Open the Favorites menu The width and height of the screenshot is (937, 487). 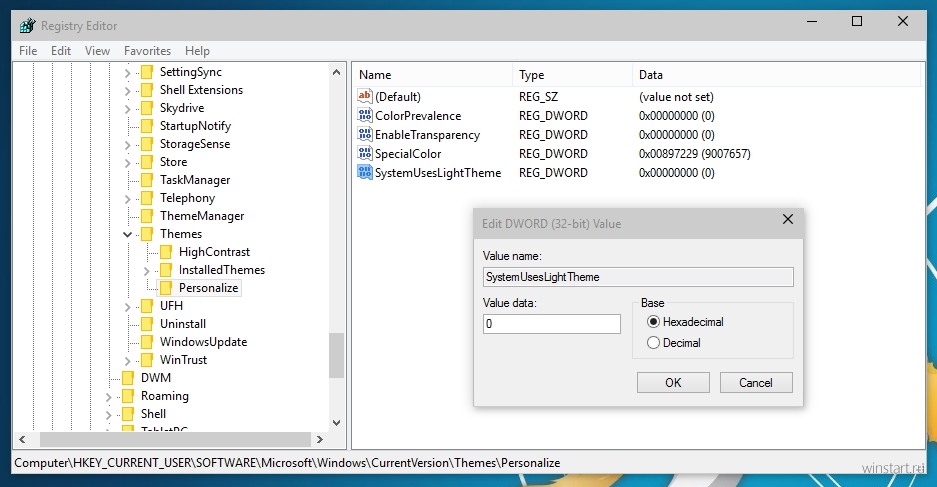147,51
